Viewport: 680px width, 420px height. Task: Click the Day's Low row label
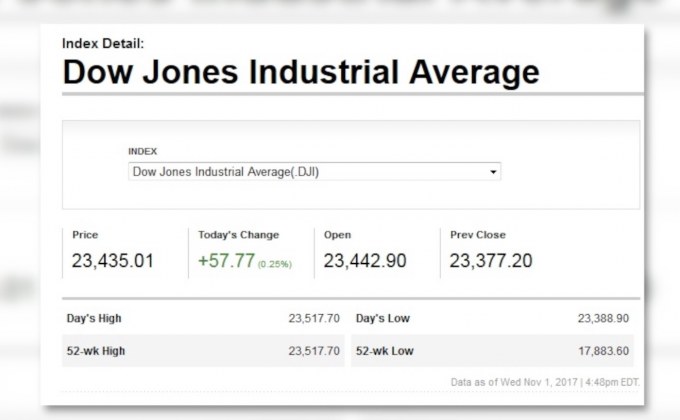pyautogui.click(x=382, y=318)
